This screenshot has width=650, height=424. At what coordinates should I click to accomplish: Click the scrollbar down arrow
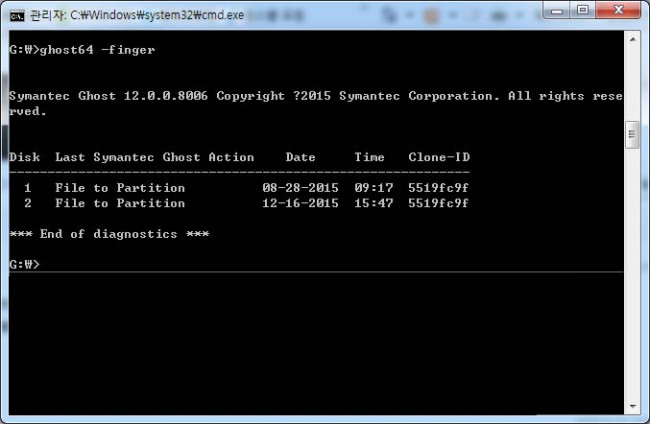(x=631, y=406)
